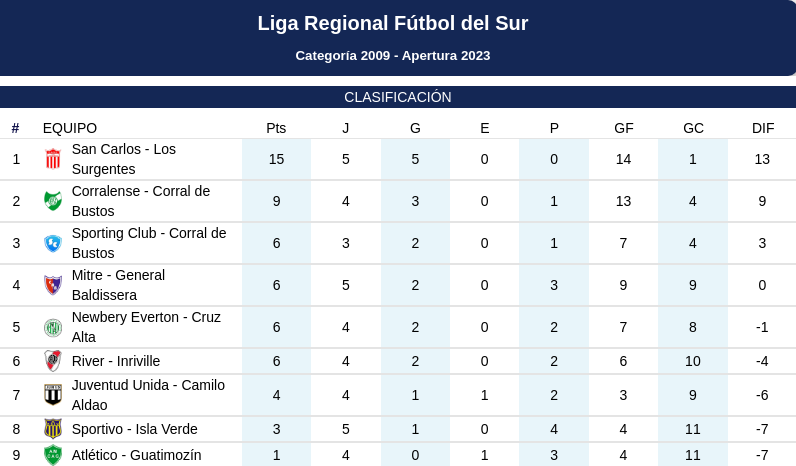Click the Sporting Club light blue crest
796x466 pixels.
(x=53, y=243)
